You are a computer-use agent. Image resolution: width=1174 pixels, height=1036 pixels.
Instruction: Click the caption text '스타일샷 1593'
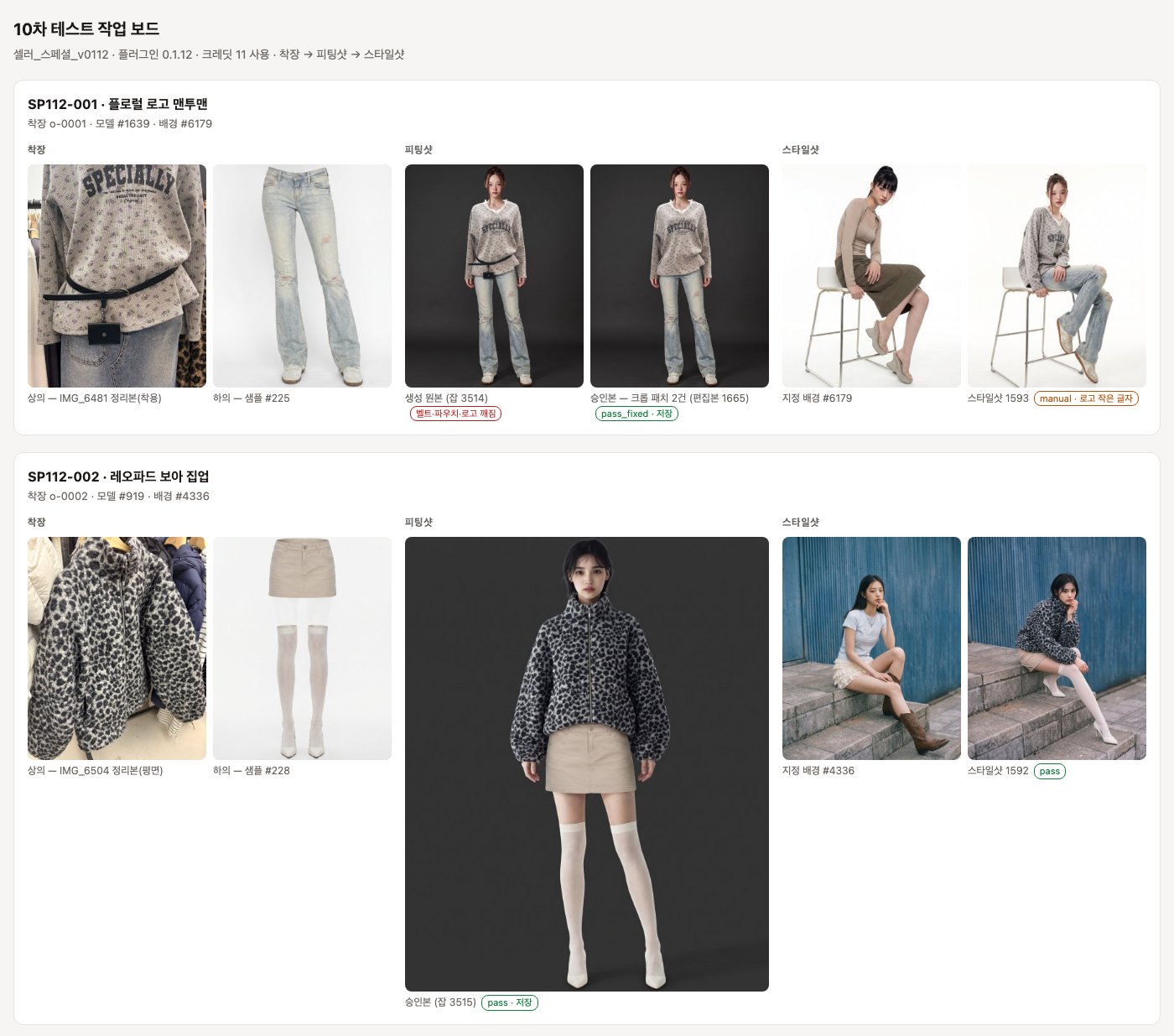[998, 398]
